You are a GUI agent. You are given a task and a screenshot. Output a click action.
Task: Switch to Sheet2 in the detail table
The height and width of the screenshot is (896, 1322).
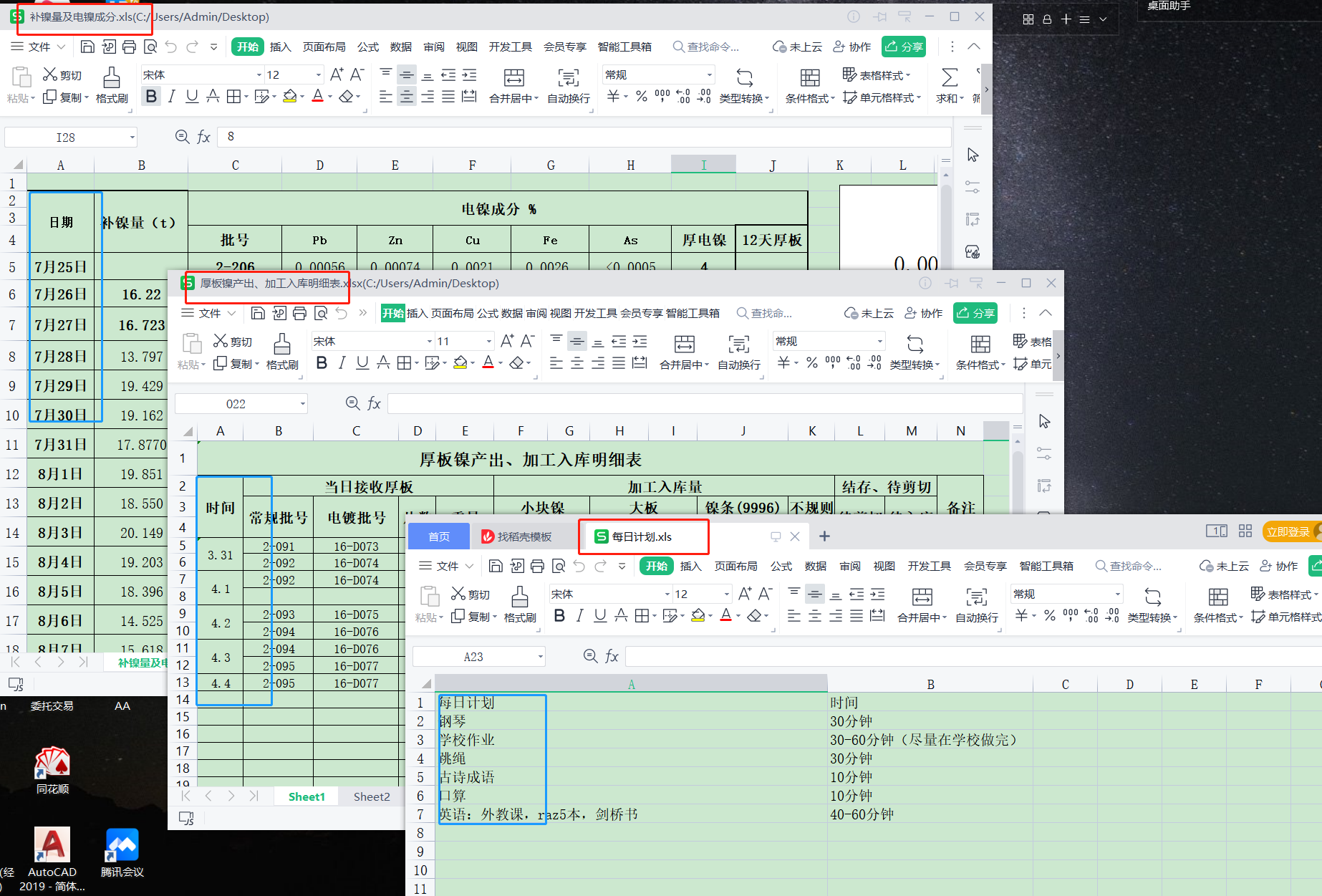(371, 796)
